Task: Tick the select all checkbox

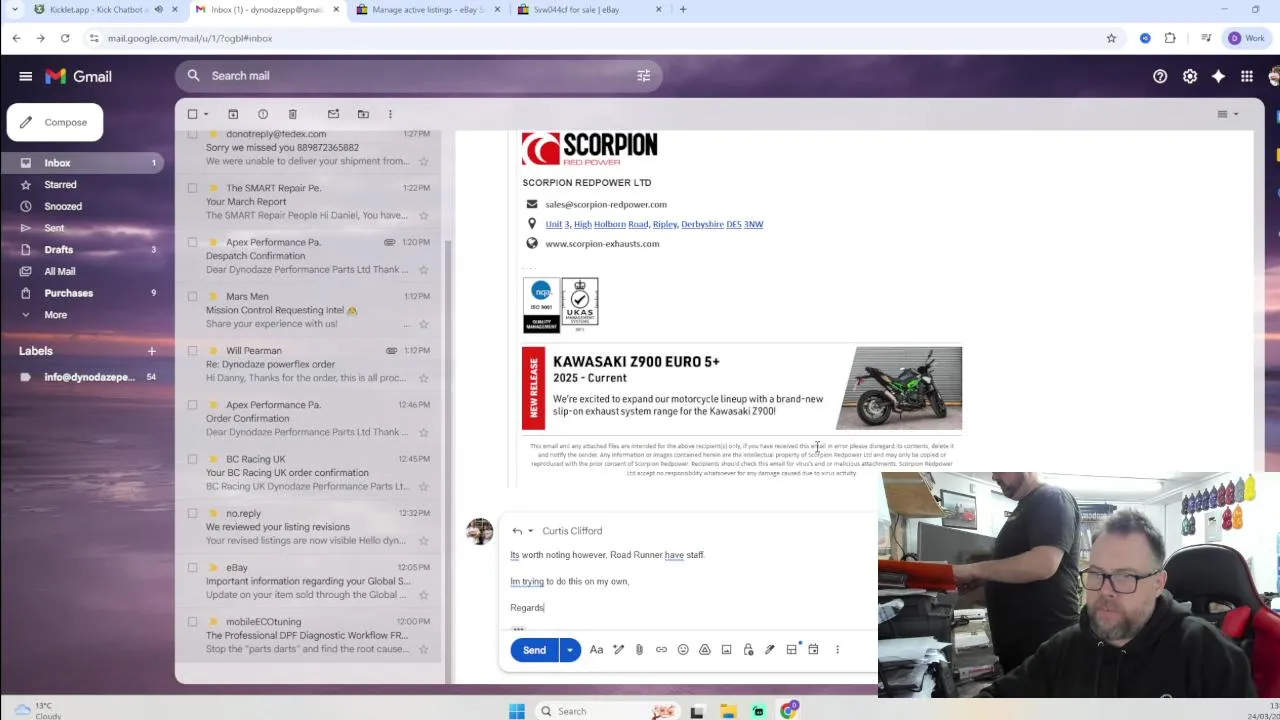Action: tap(193, 114)
